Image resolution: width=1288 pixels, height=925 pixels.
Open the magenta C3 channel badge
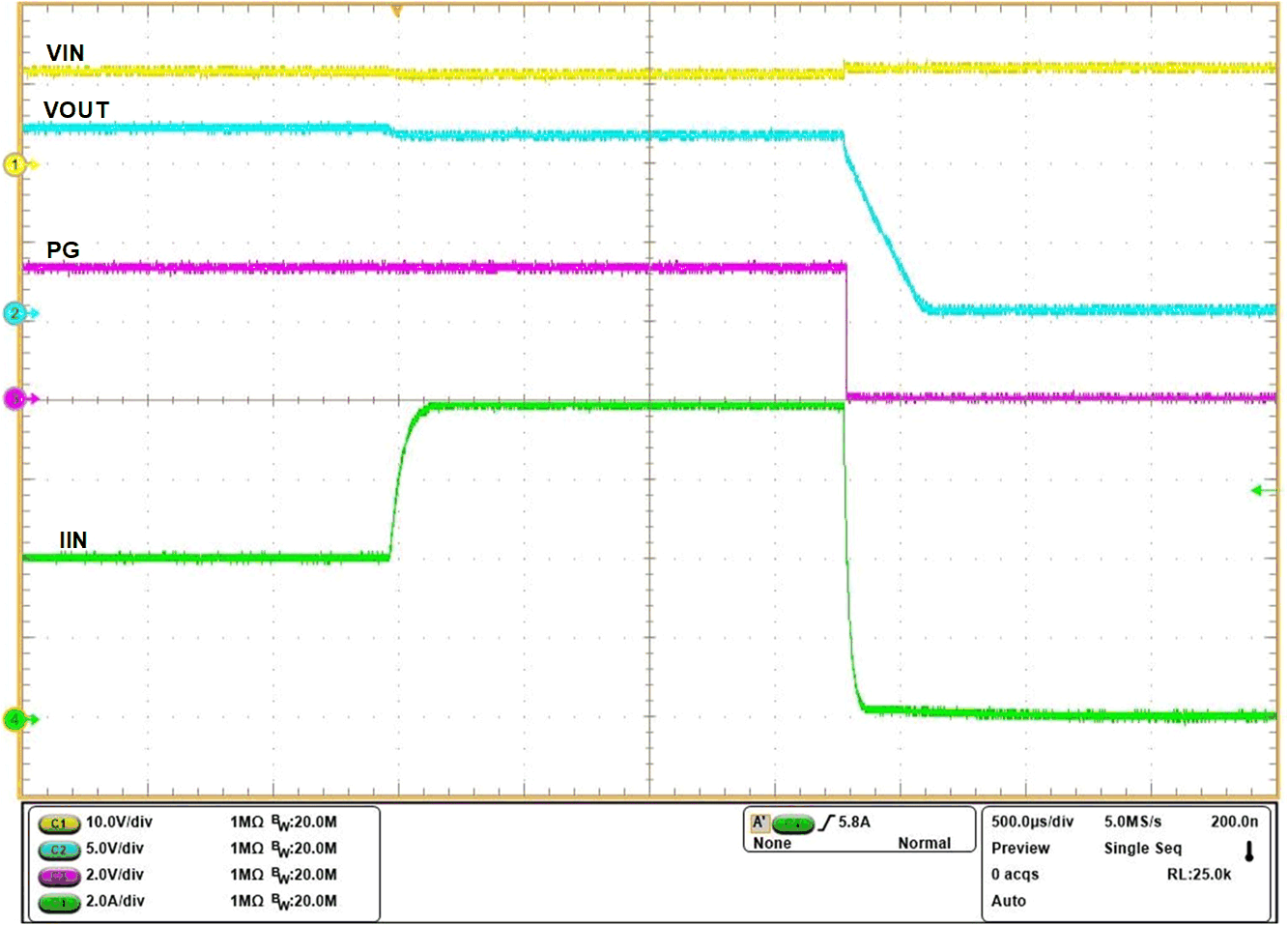(58, 876)
